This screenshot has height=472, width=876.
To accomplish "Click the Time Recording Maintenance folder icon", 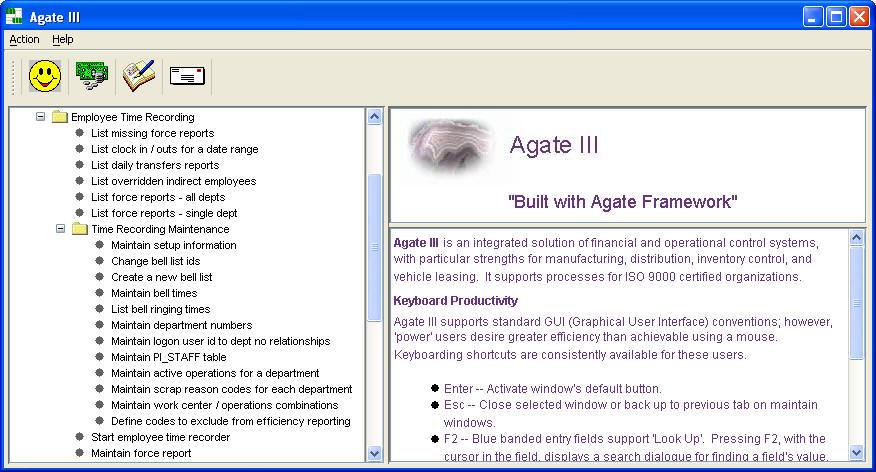I will pyautogui.click(x=80, y=229).
